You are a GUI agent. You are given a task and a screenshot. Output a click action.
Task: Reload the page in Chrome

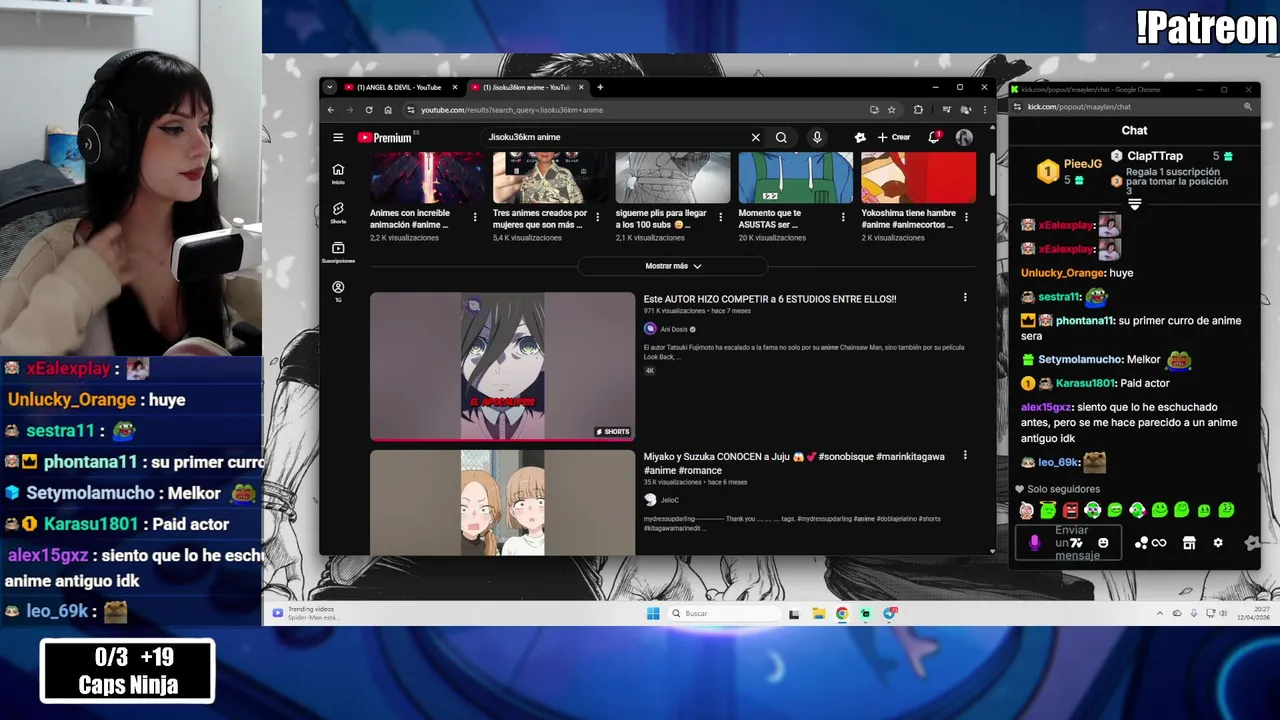[369, 110]
